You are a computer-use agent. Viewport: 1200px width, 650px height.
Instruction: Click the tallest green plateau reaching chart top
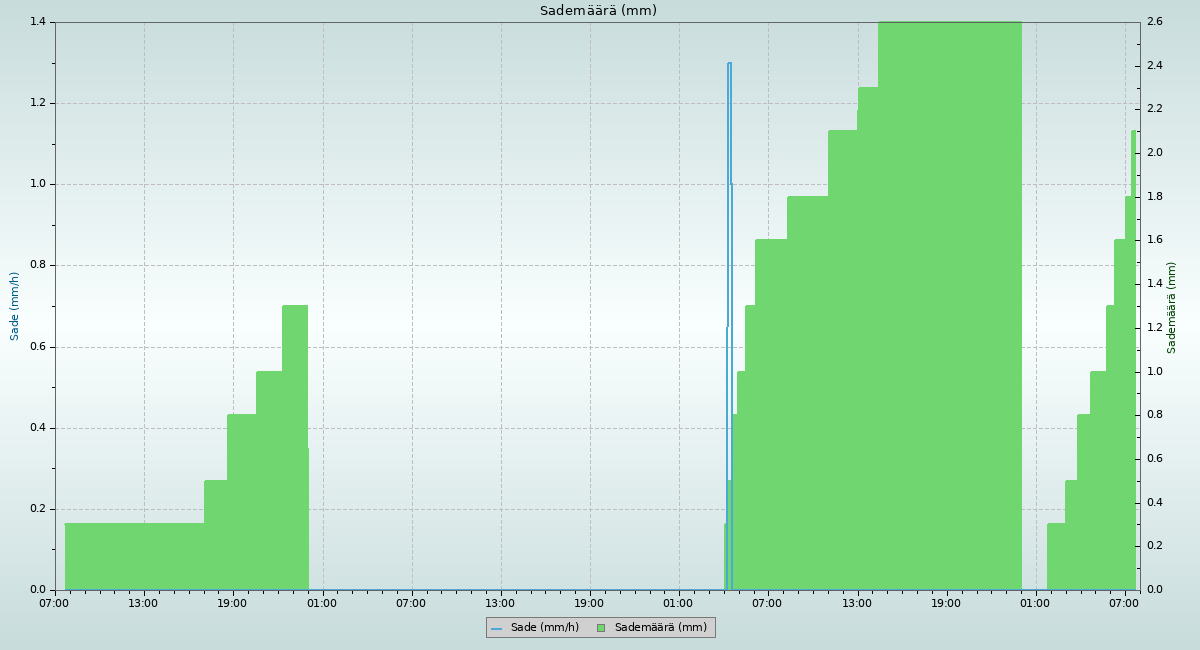click(949, 300)
